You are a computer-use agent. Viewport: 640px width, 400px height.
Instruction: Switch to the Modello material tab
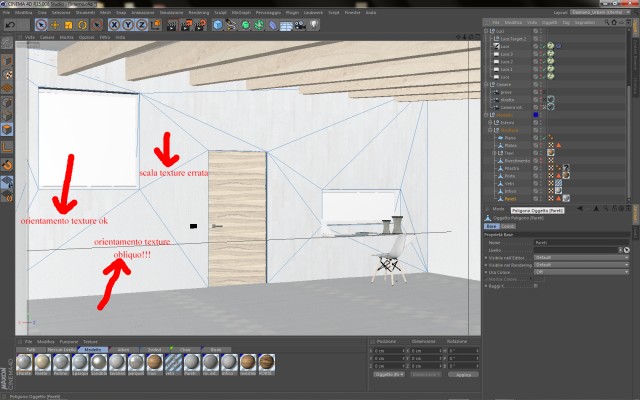93,350
